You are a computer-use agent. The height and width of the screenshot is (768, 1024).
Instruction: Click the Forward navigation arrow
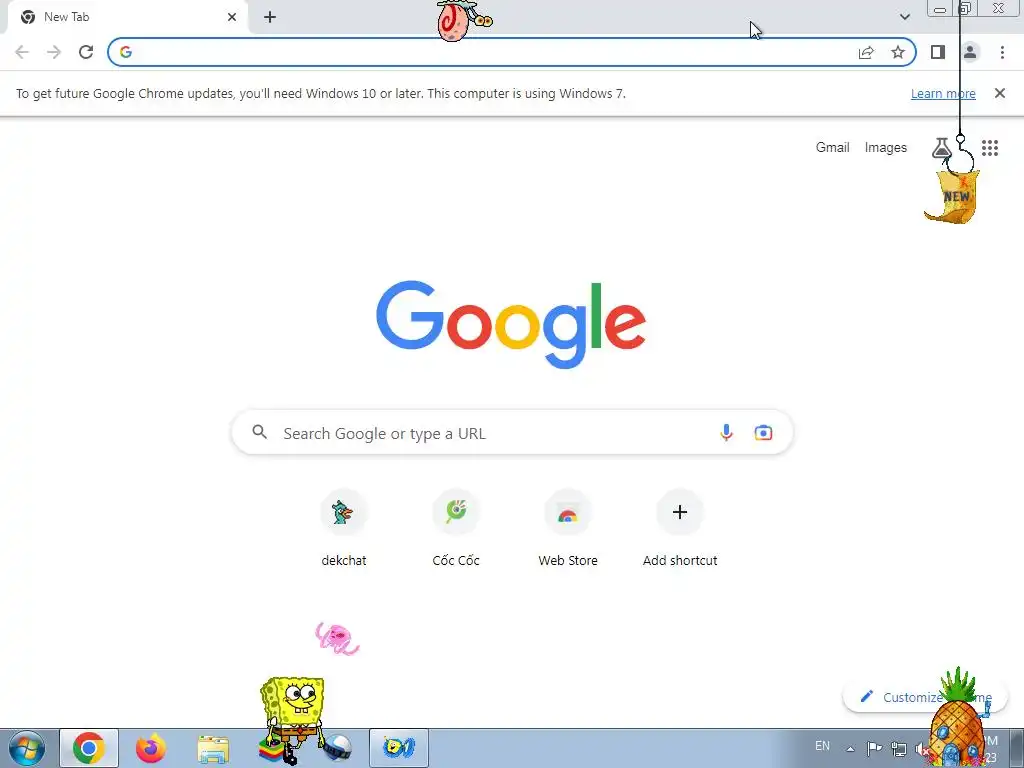pyautogui.click(x=54, y=52)
